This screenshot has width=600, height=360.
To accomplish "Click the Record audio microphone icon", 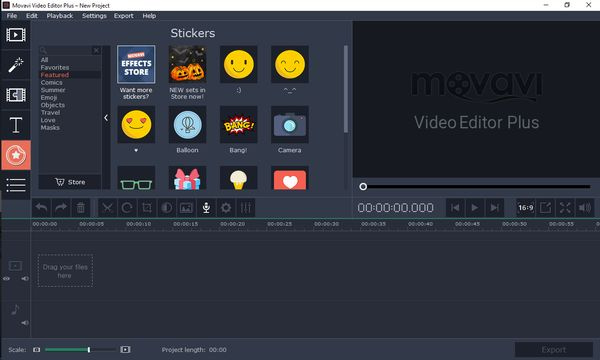I will [x=206, y=208].
